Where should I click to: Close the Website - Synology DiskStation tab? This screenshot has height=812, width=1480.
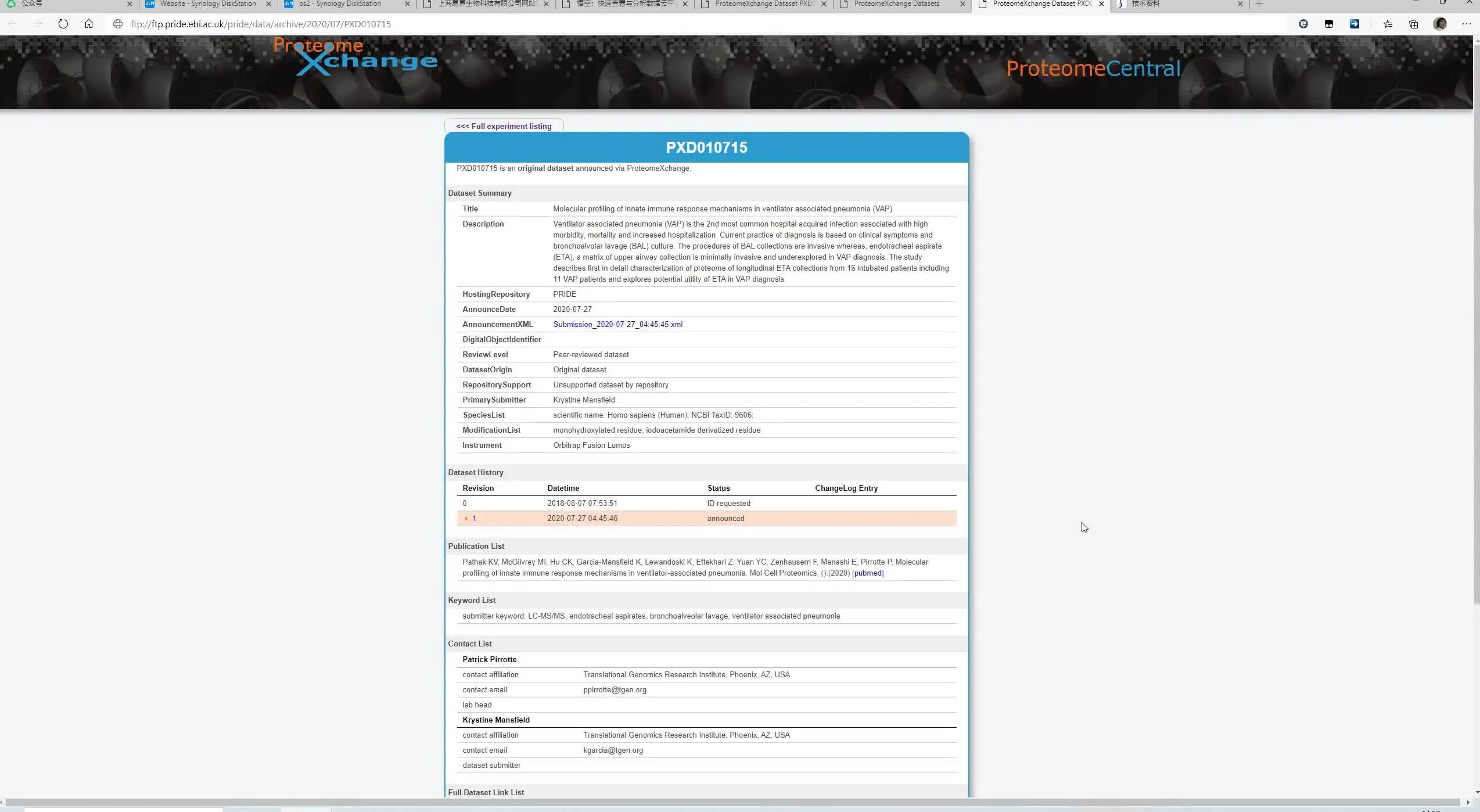(x=268, y=4)
